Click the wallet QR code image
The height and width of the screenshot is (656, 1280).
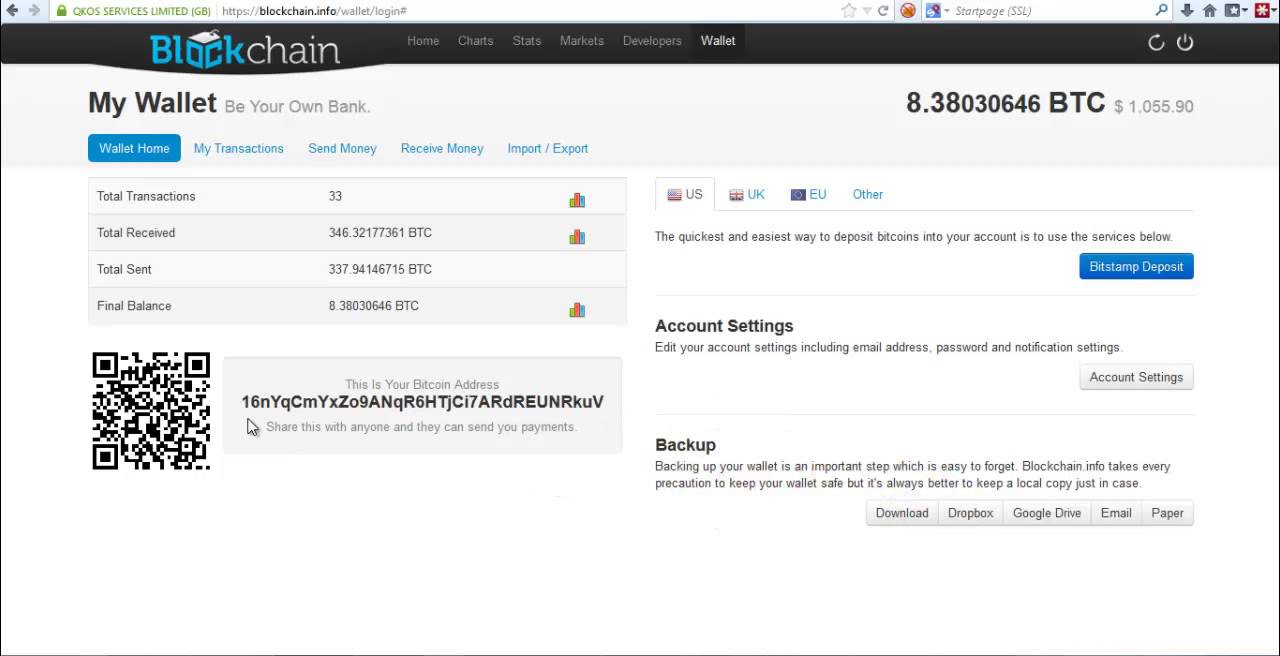(151, 410)
